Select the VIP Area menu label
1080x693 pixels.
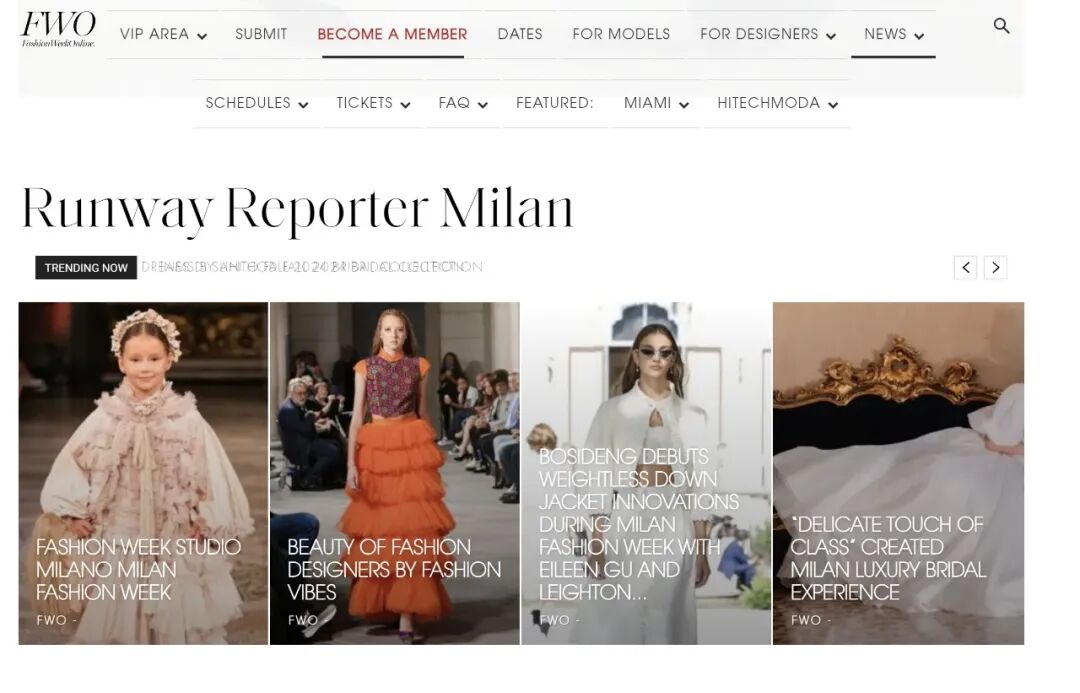pyautogui.click(x=154, y=34)
